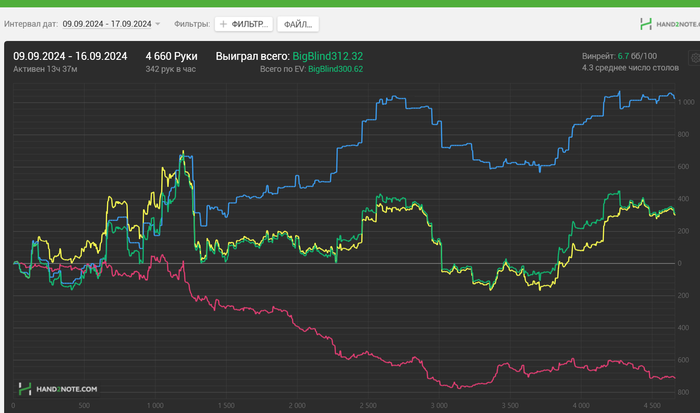Open the ФАЙЛ filter button

tap(298, 24)
